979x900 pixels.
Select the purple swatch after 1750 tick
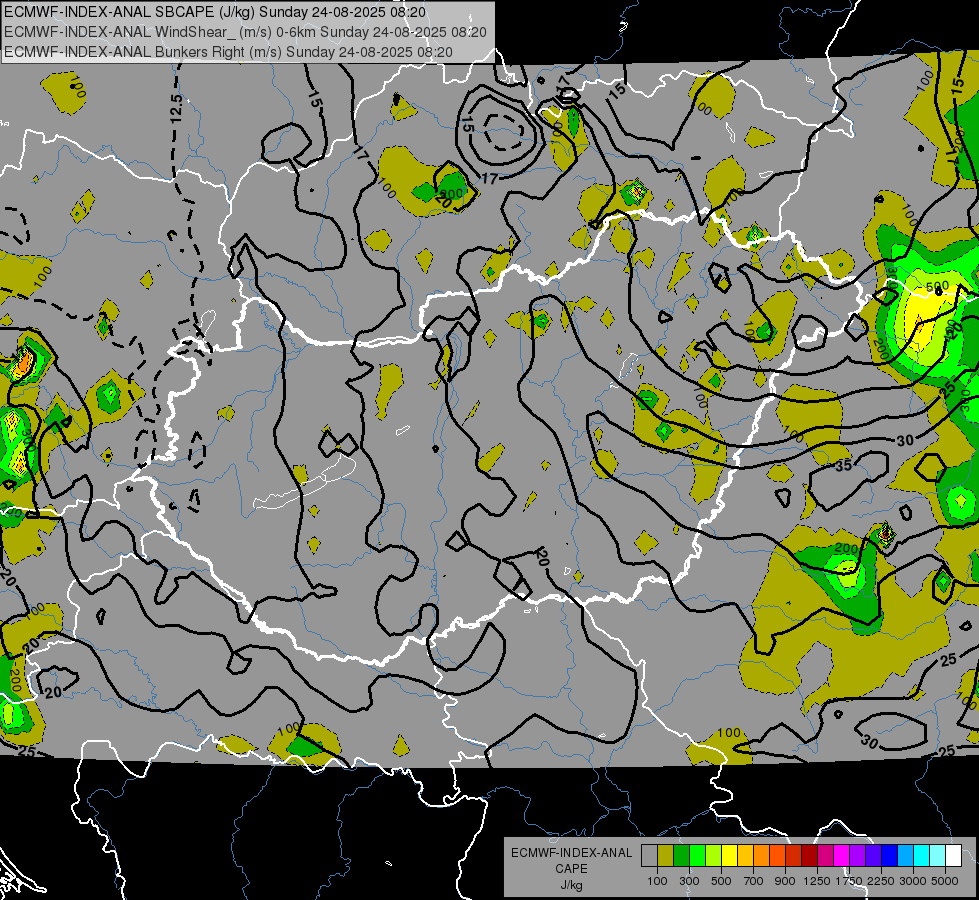[858, 855]
